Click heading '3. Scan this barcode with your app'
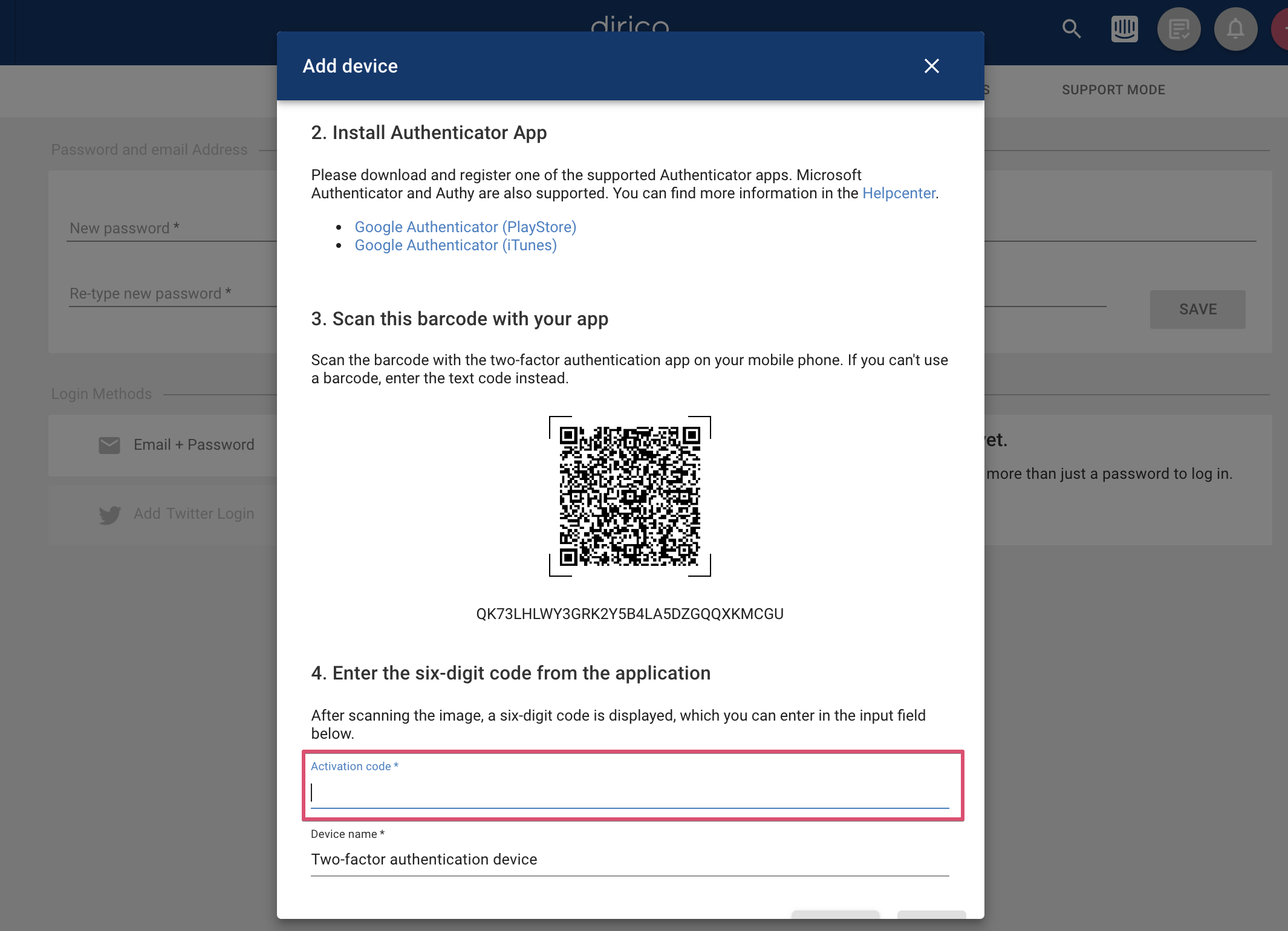Screen dimensions: 1288x931 pyautogui.click(x=460, y=319)
